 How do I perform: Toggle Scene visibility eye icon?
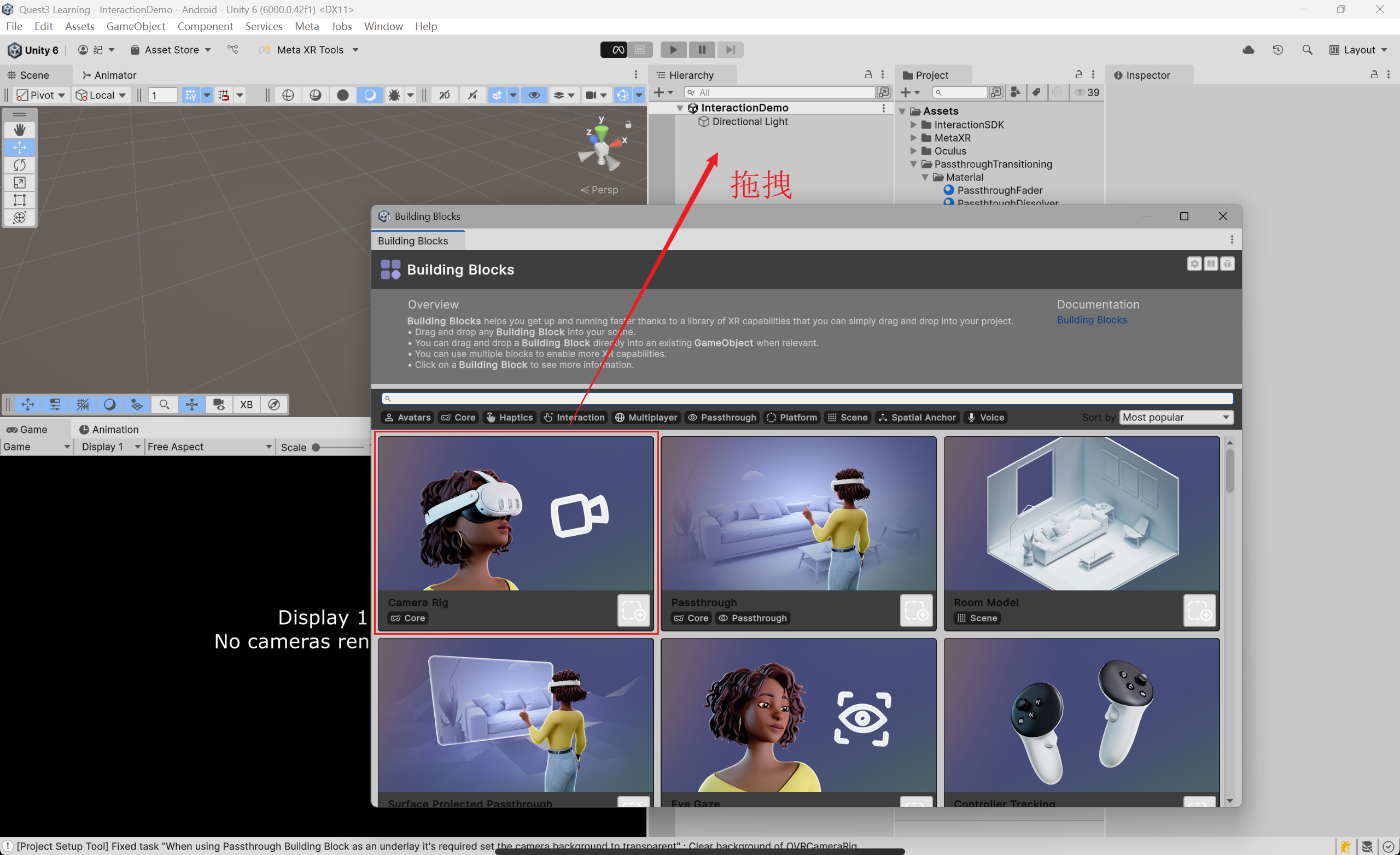[534, 95]
